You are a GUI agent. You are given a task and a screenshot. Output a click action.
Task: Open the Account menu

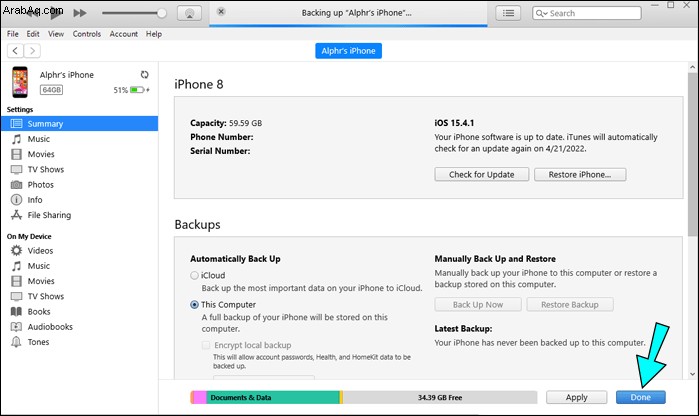124,34
